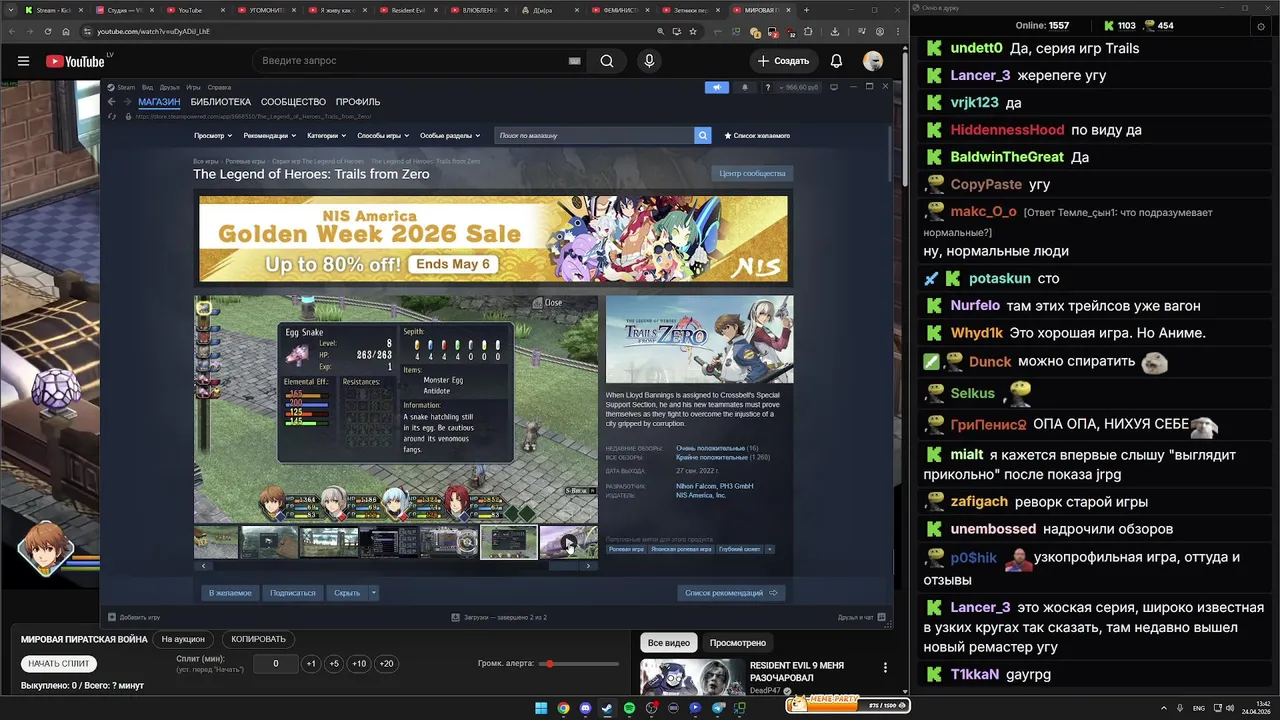
Task: Open Steam from the taskbar
Action: point(607,708)
